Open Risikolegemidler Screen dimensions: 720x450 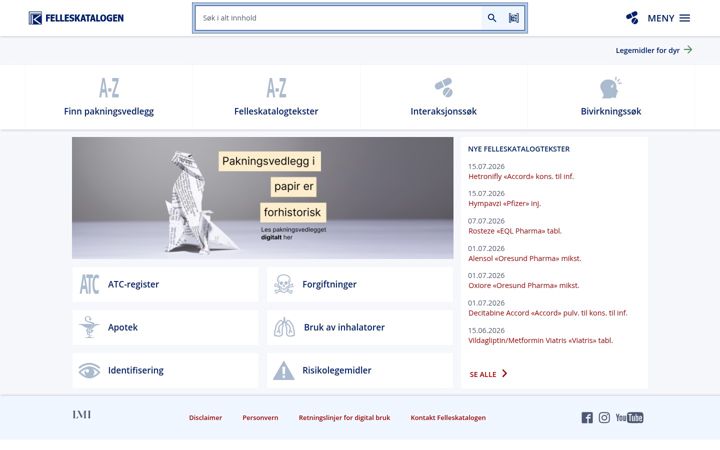[337, 370]
